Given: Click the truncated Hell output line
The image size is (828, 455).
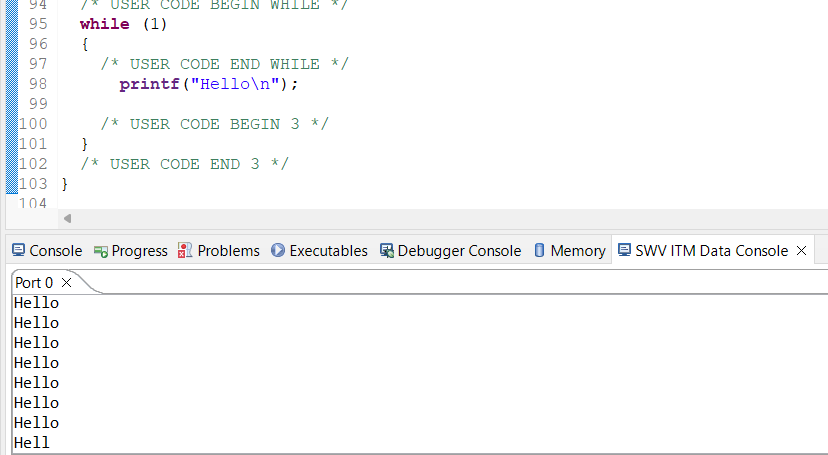Looking at the screenshot, I should coord(32,442).
